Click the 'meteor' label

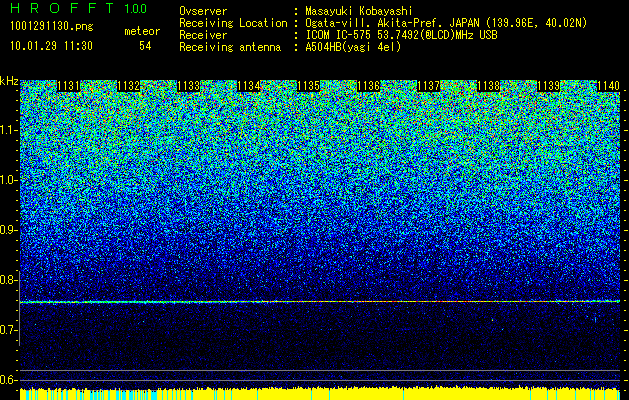(x=142, y=31)
